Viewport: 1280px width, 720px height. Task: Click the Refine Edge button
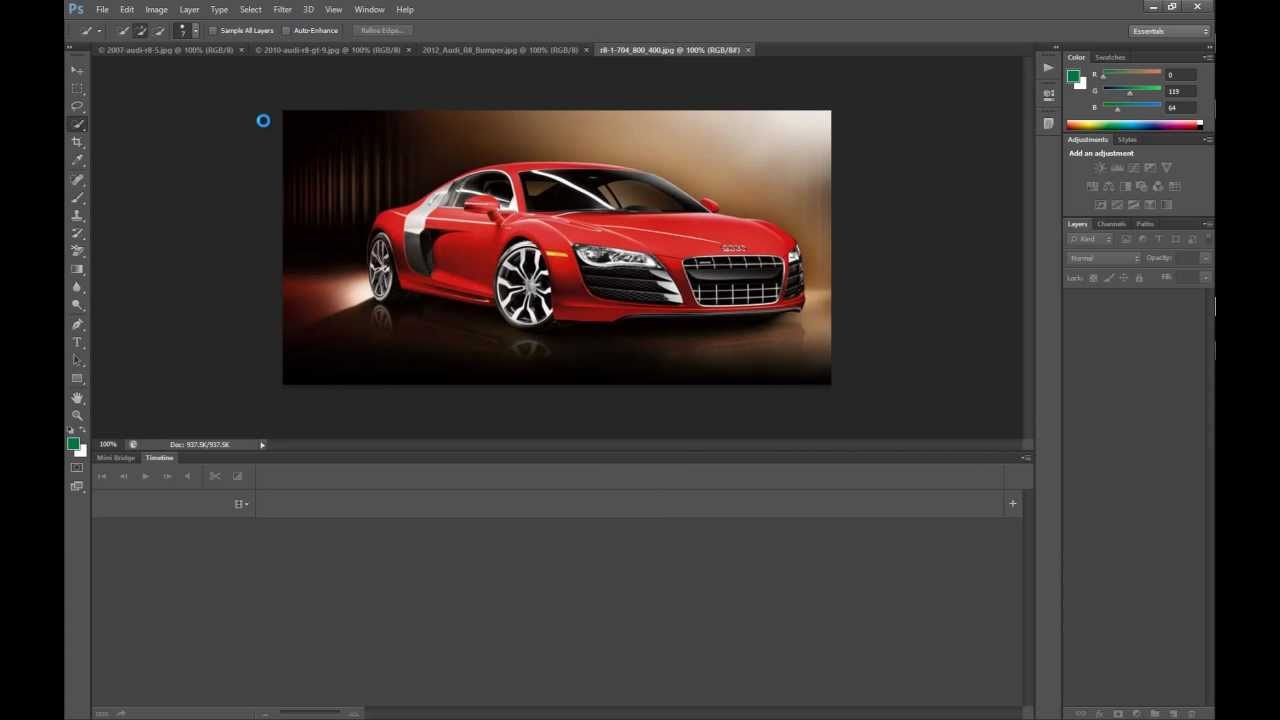tap(381, 31)
